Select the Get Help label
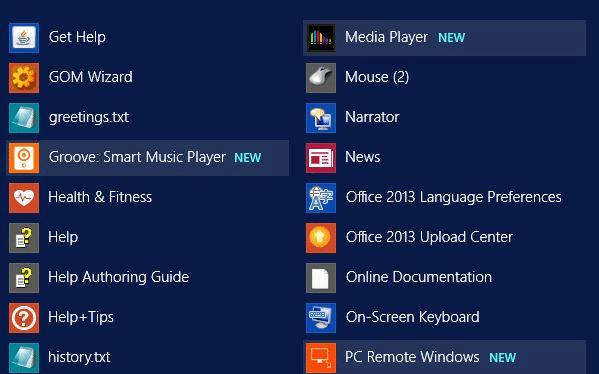The image size is (599, 374). point(77,37)
